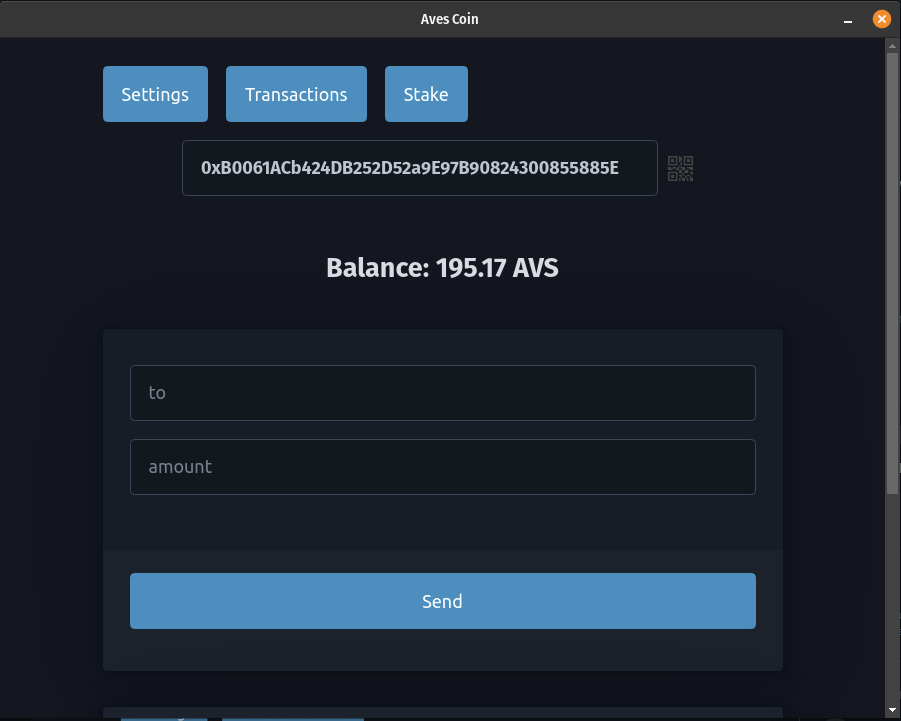Click the amount input field
Image resolution: width=901 pixels, height=721 pixels.
point(443,466)
